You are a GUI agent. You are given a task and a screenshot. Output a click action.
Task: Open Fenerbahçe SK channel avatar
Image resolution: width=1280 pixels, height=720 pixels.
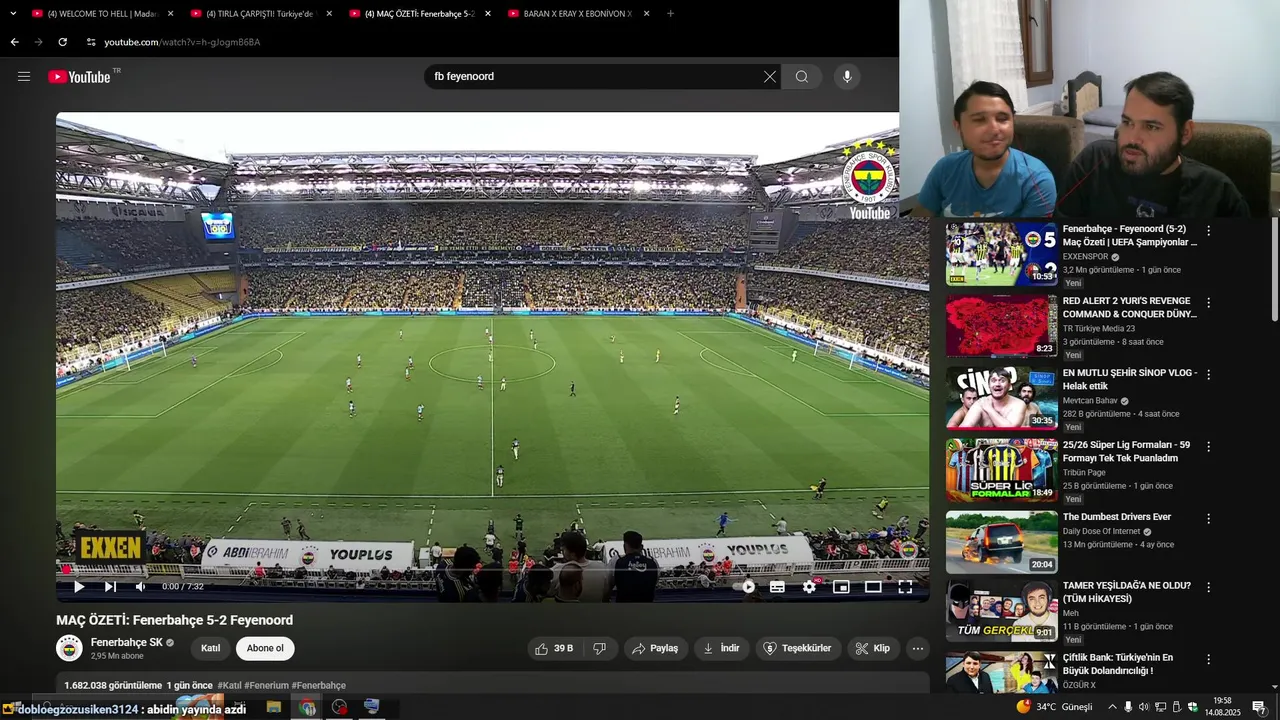click(69, 648)
